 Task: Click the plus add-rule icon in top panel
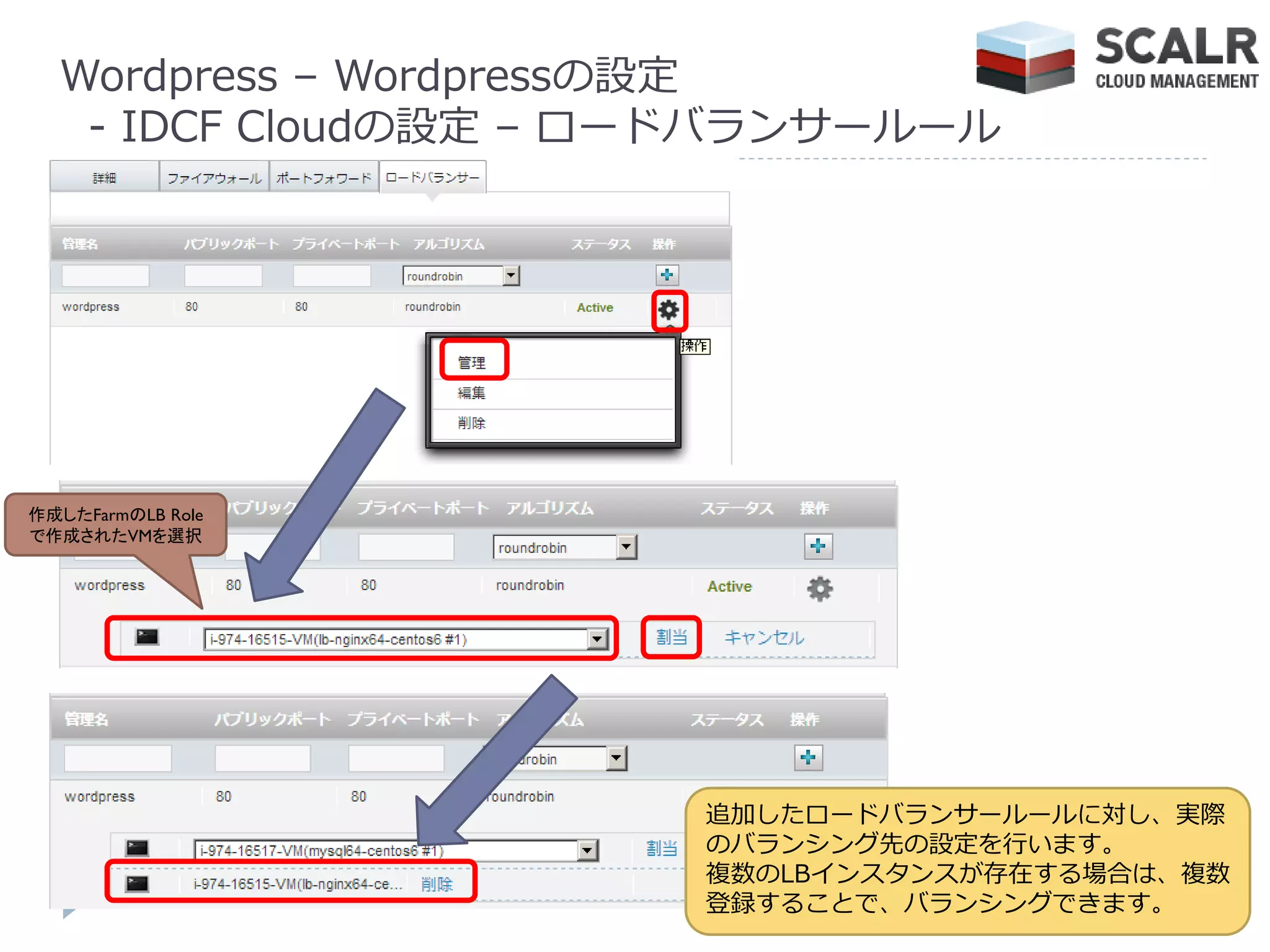[667, 275]
